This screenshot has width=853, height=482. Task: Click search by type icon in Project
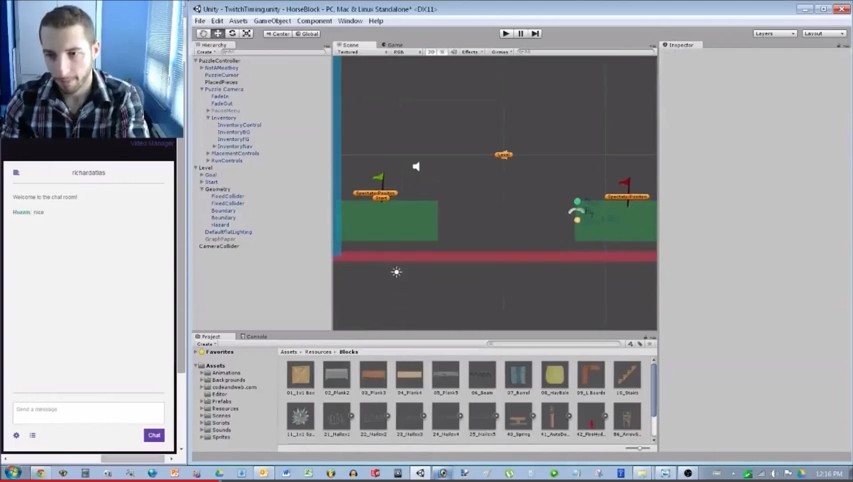[631, 344]
